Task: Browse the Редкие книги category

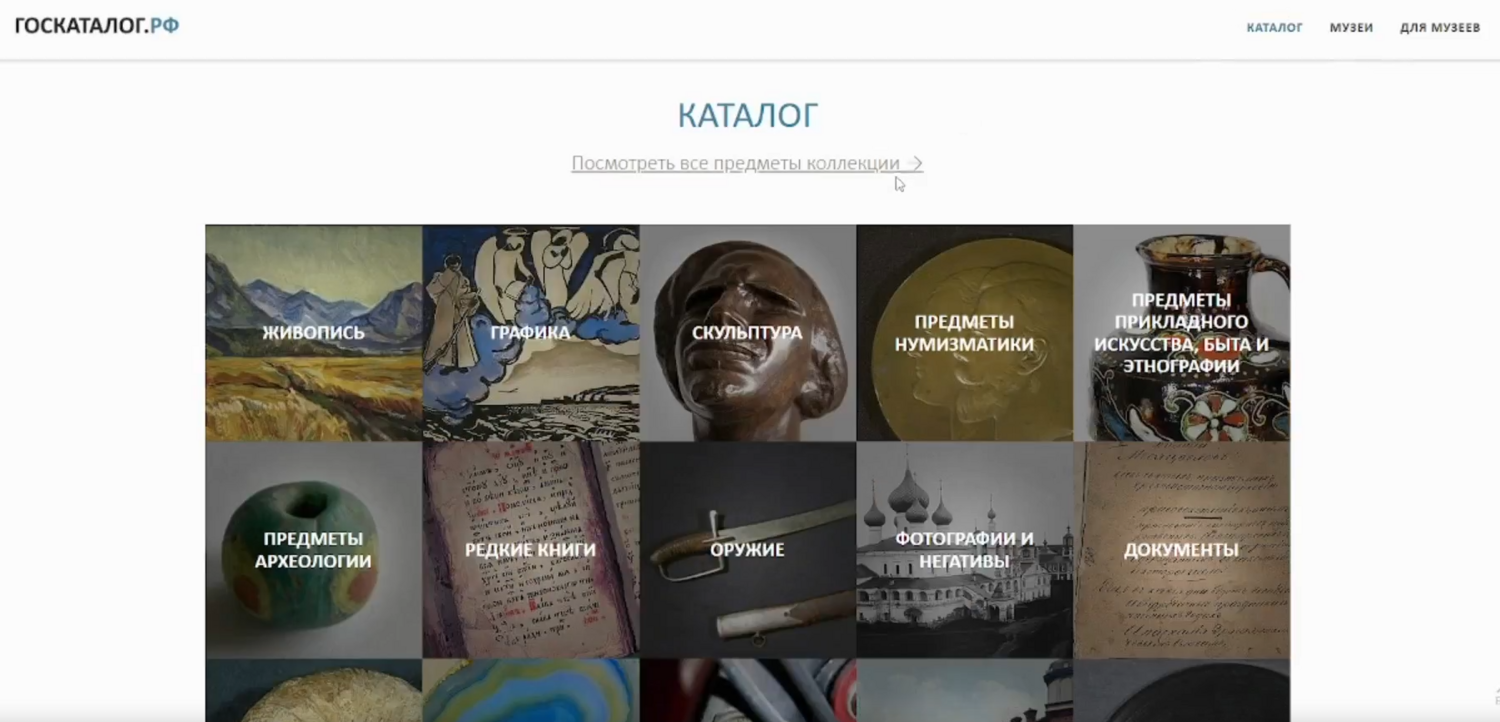Action: pyautogui.click(x=531, y=550)
